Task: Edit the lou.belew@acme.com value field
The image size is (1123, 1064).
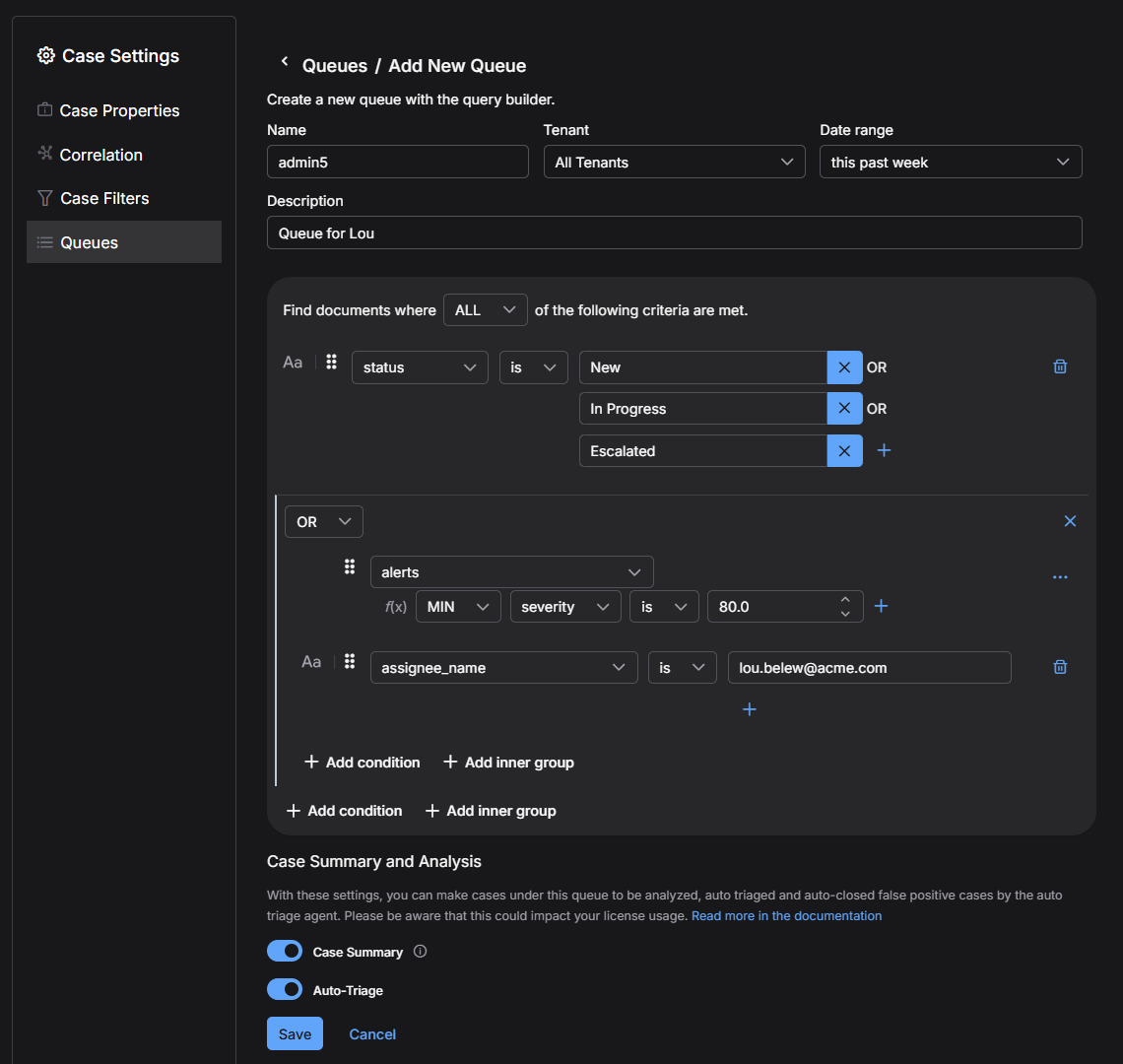Action: coord(870,668)
